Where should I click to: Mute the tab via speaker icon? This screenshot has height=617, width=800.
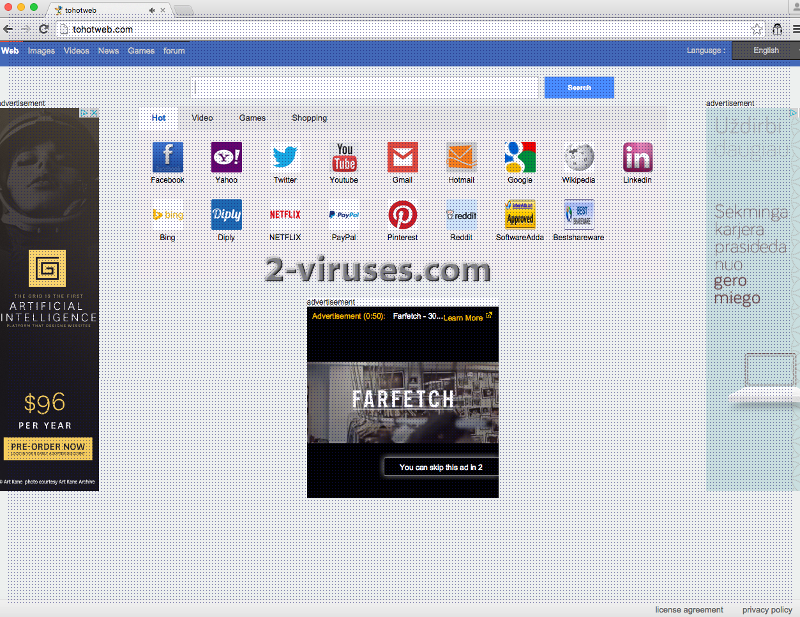click(x=152, y=10)
